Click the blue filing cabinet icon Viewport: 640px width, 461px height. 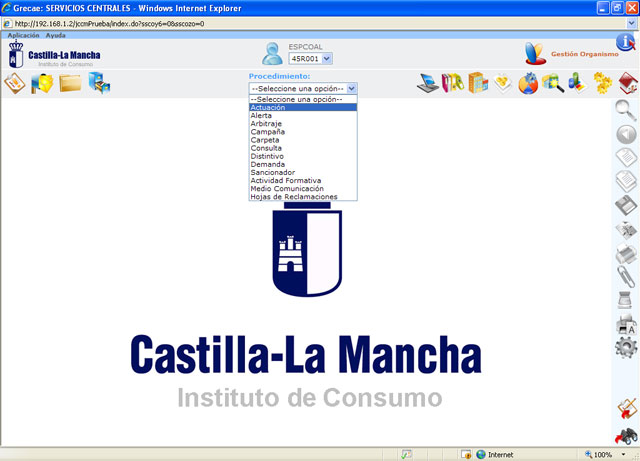pos(99,83)
